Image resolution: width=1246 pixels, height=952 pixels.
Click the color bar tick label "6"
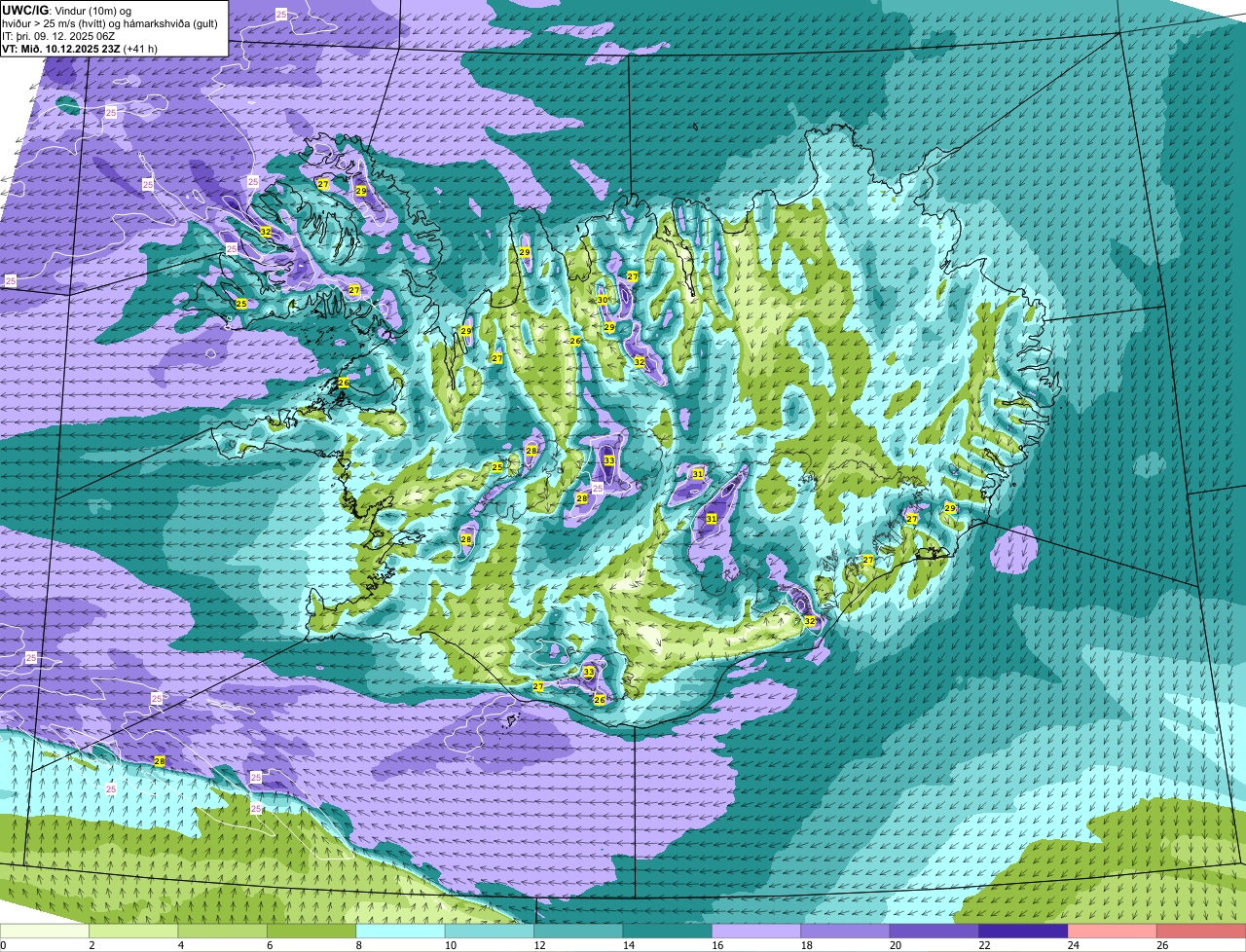(x=270, y=945)
